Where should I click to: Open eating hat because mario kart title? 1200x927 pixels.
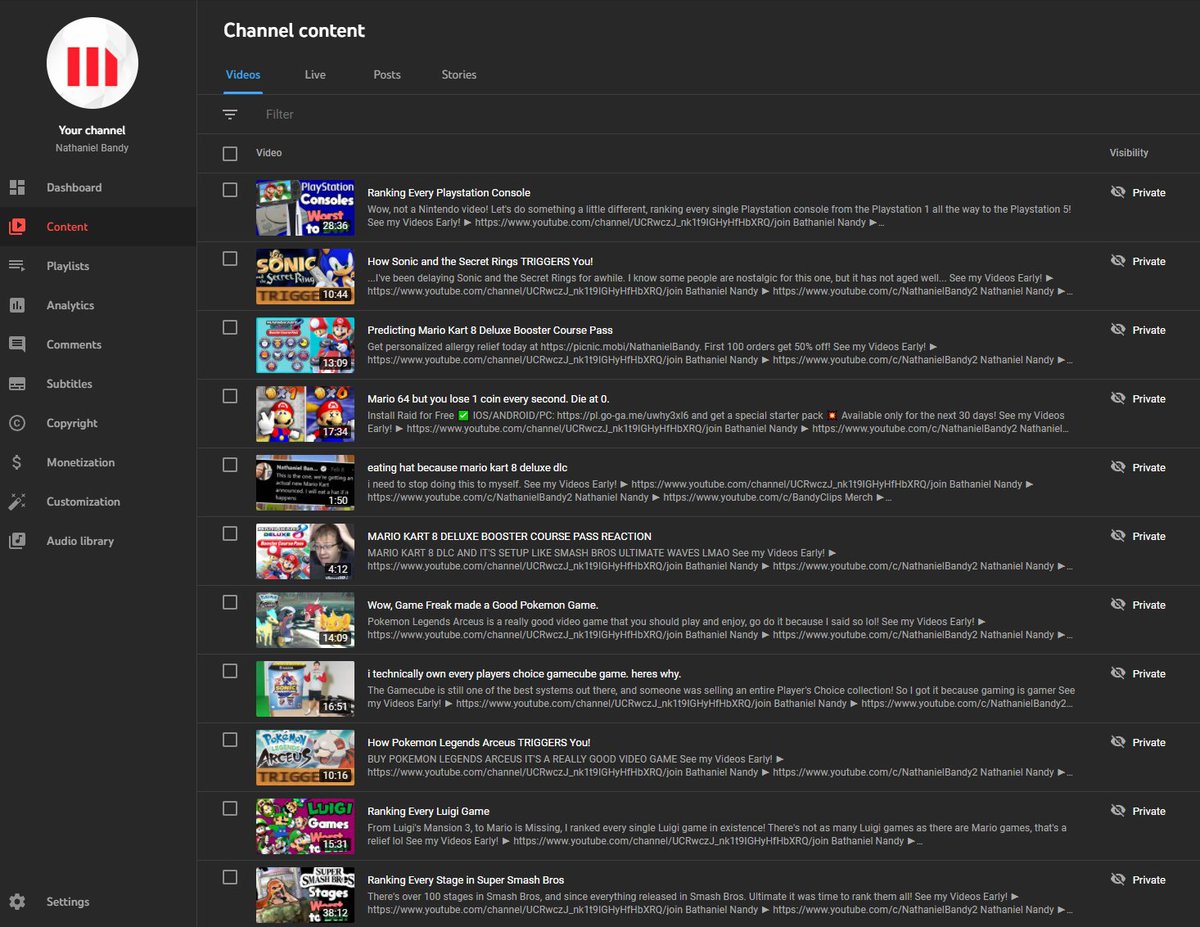tap(467, 468)
